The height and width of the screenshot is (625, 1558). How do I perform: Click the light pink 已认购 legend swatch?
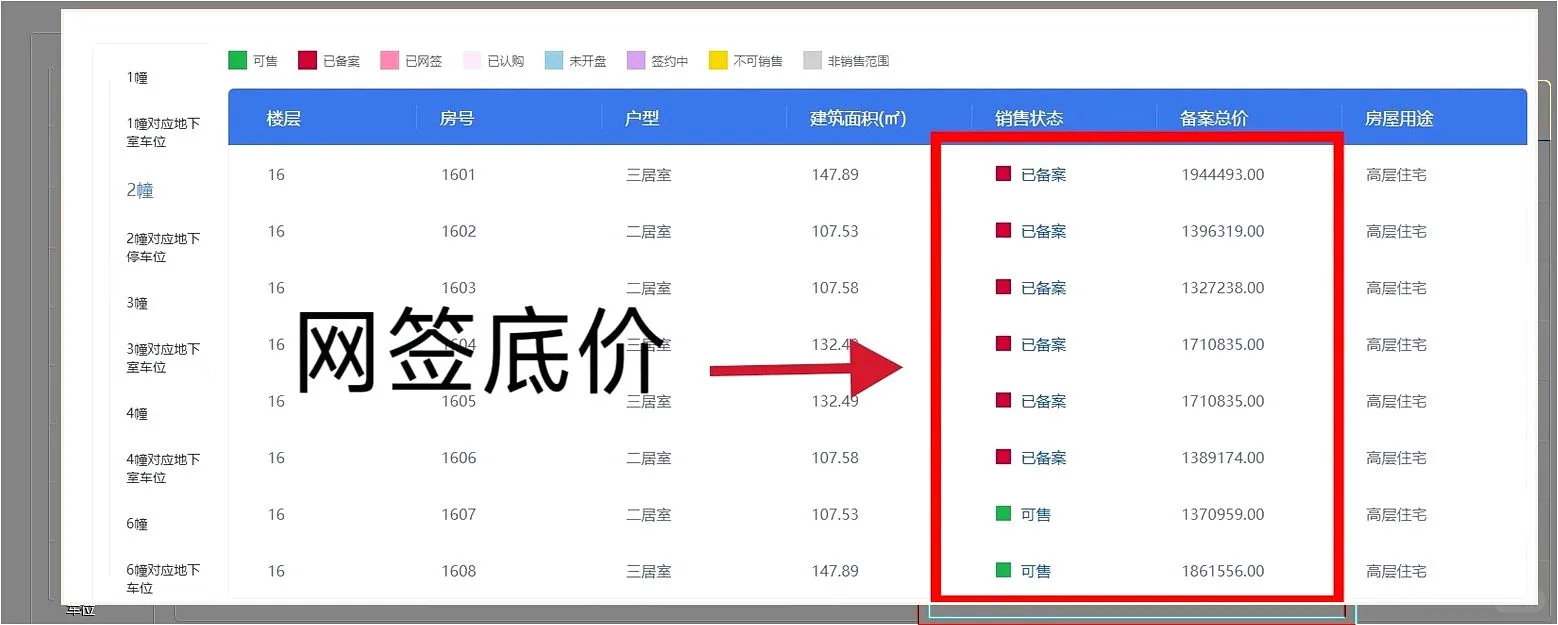pyautogui.click(x=472, y=60)
